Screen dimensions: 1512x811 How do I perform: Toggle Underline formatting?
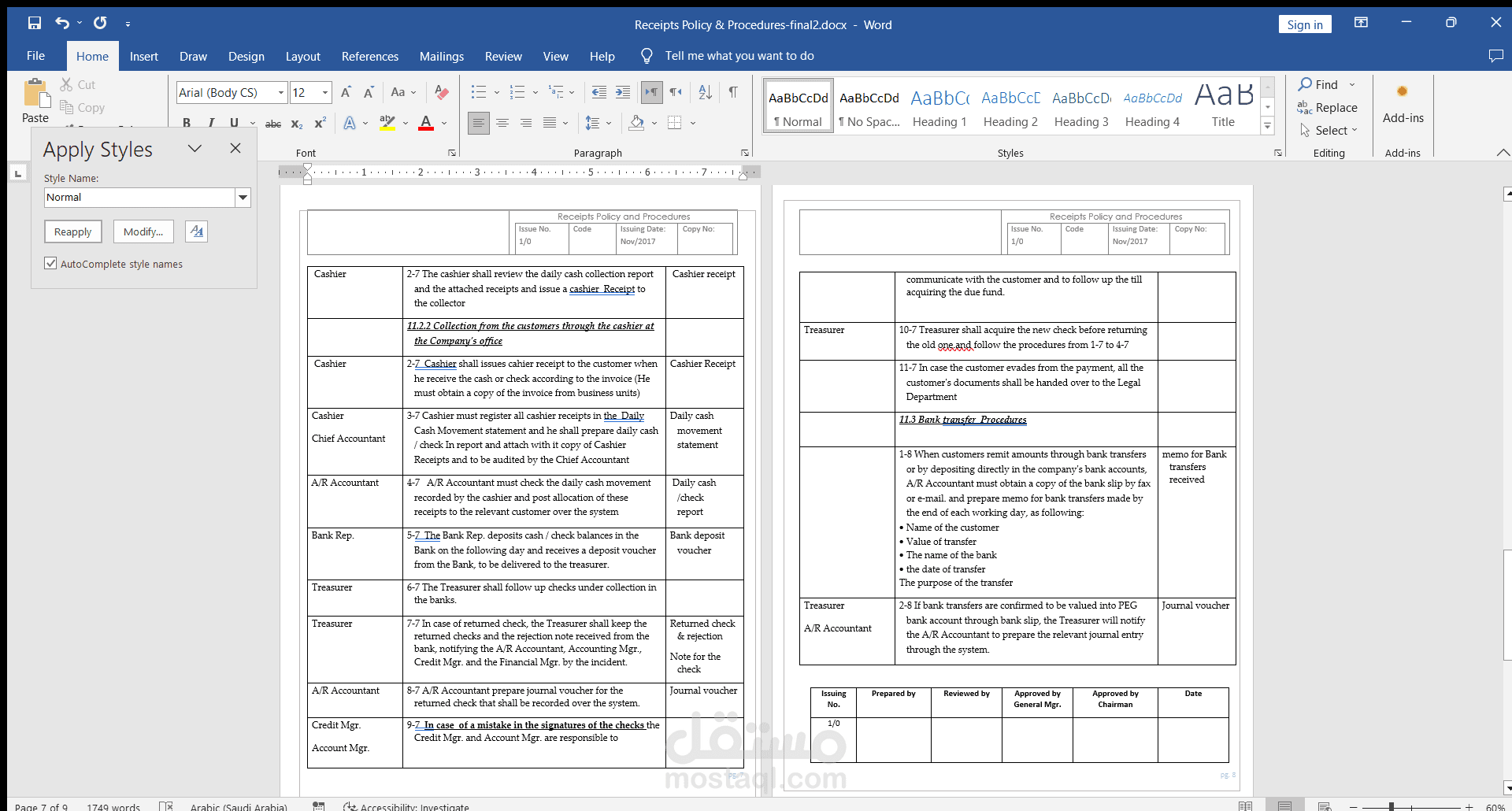[x=234, y=123]
